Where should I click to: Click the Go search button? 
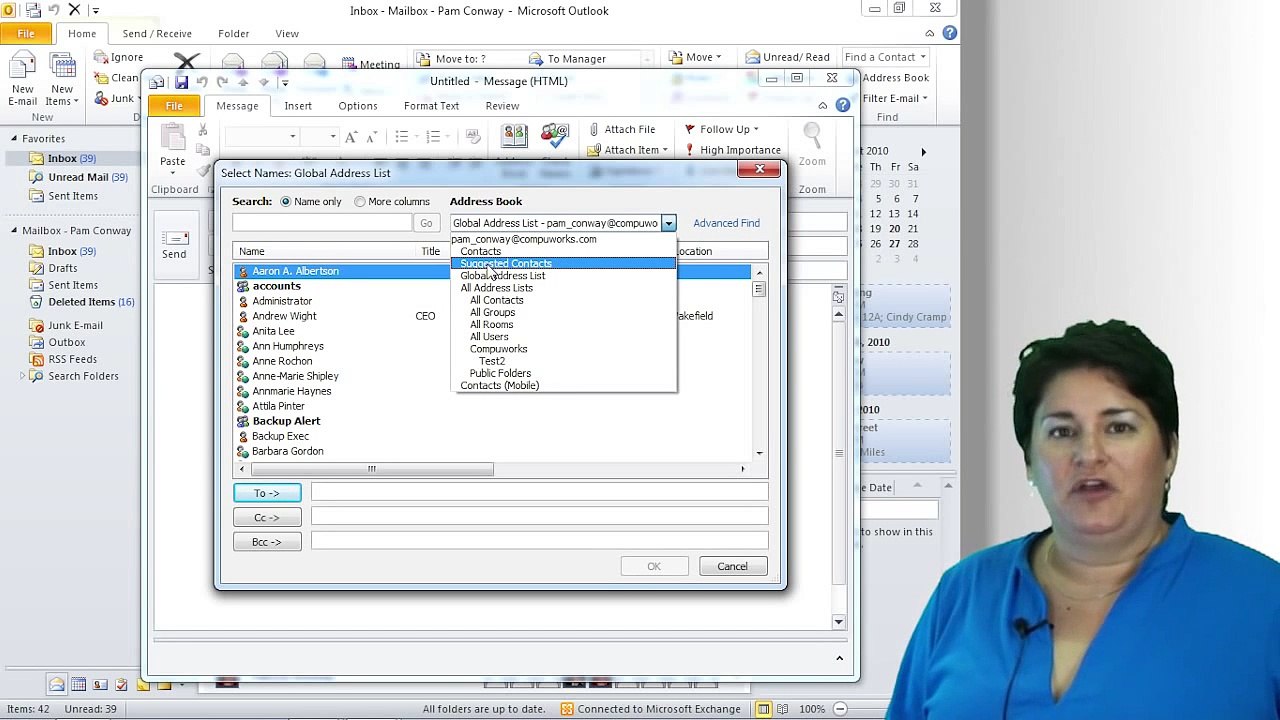pyautogui.click(x=426, y=224)
